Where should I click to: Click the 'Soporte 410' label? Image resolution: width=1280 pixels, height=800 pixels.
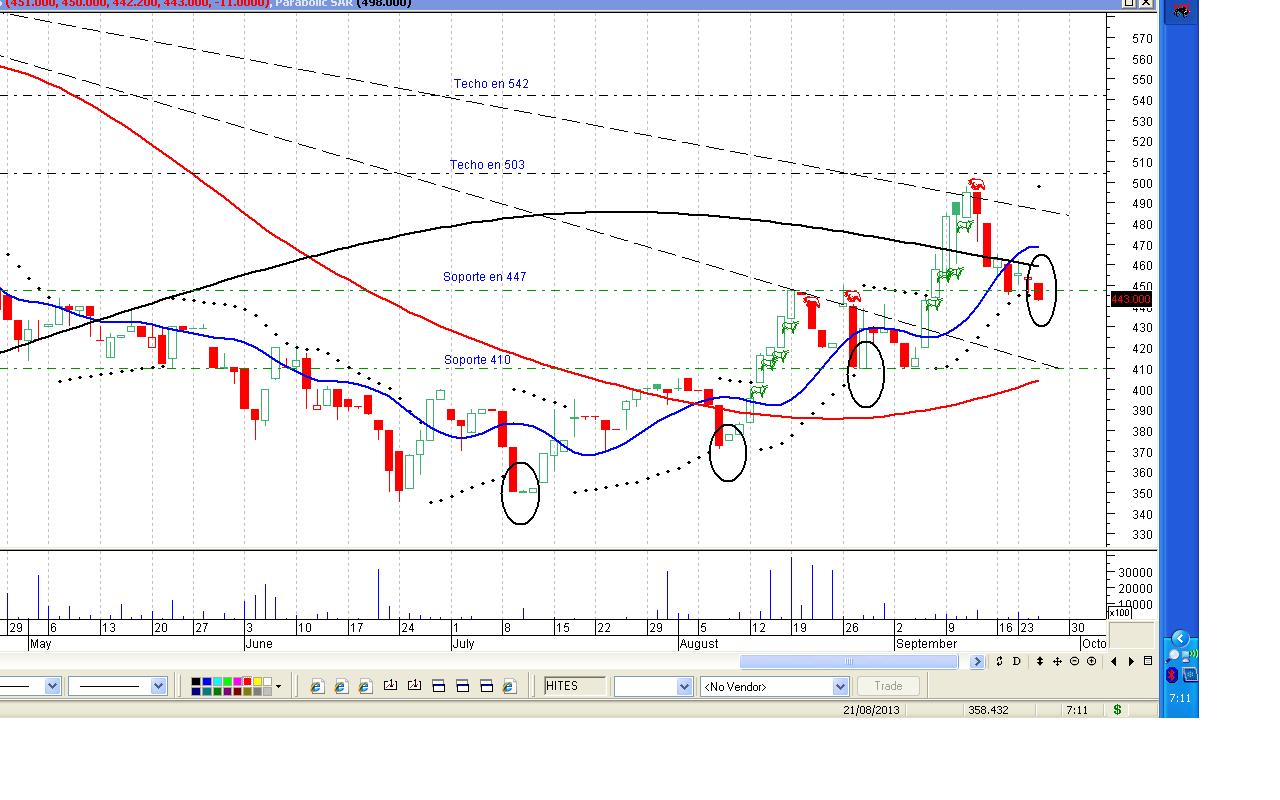[478, 360]
